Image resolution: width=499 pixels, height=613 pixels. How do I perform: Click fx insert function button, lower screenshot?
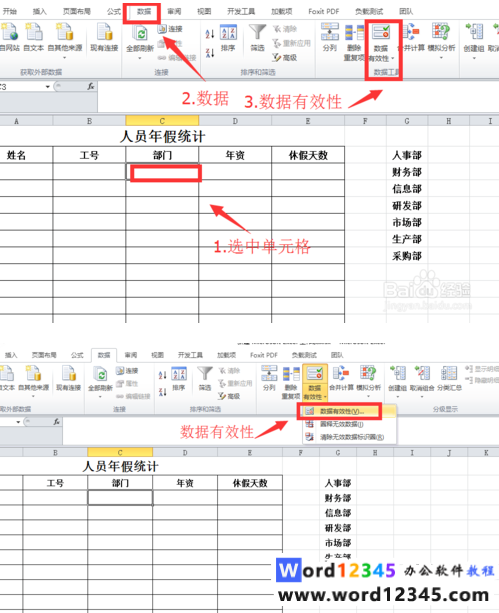tap(57, 421)
